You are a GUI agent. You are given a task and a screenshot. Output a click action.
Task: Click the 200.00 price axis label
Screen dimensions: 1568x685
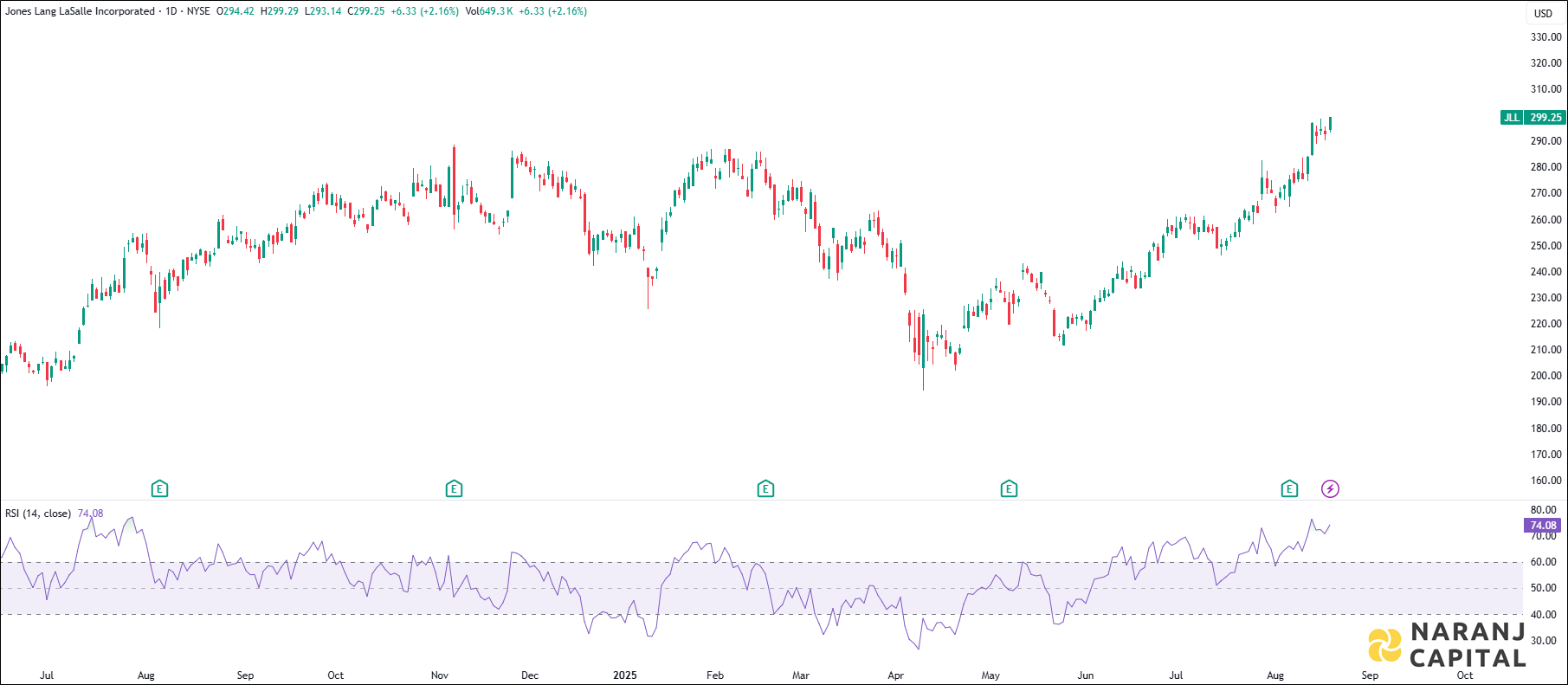1546,376
